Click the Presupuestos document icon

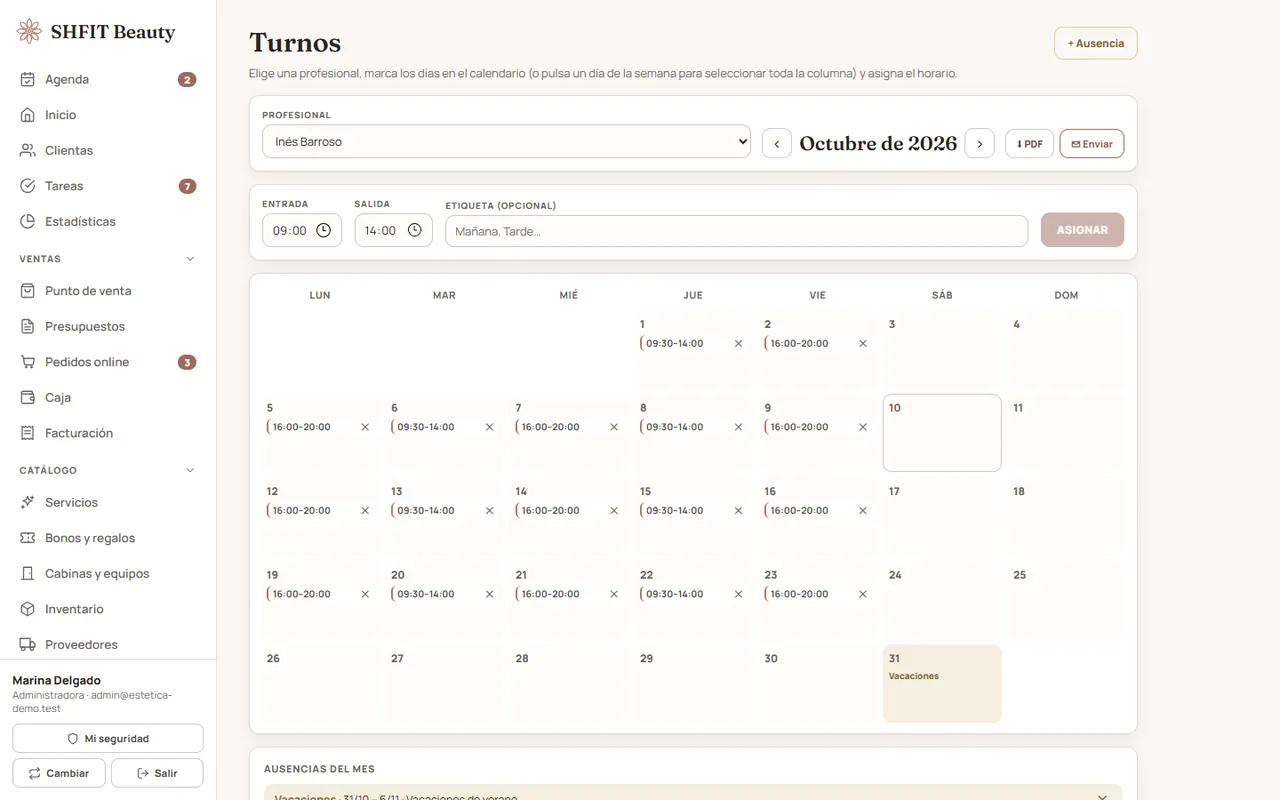(x=28, y=326)
